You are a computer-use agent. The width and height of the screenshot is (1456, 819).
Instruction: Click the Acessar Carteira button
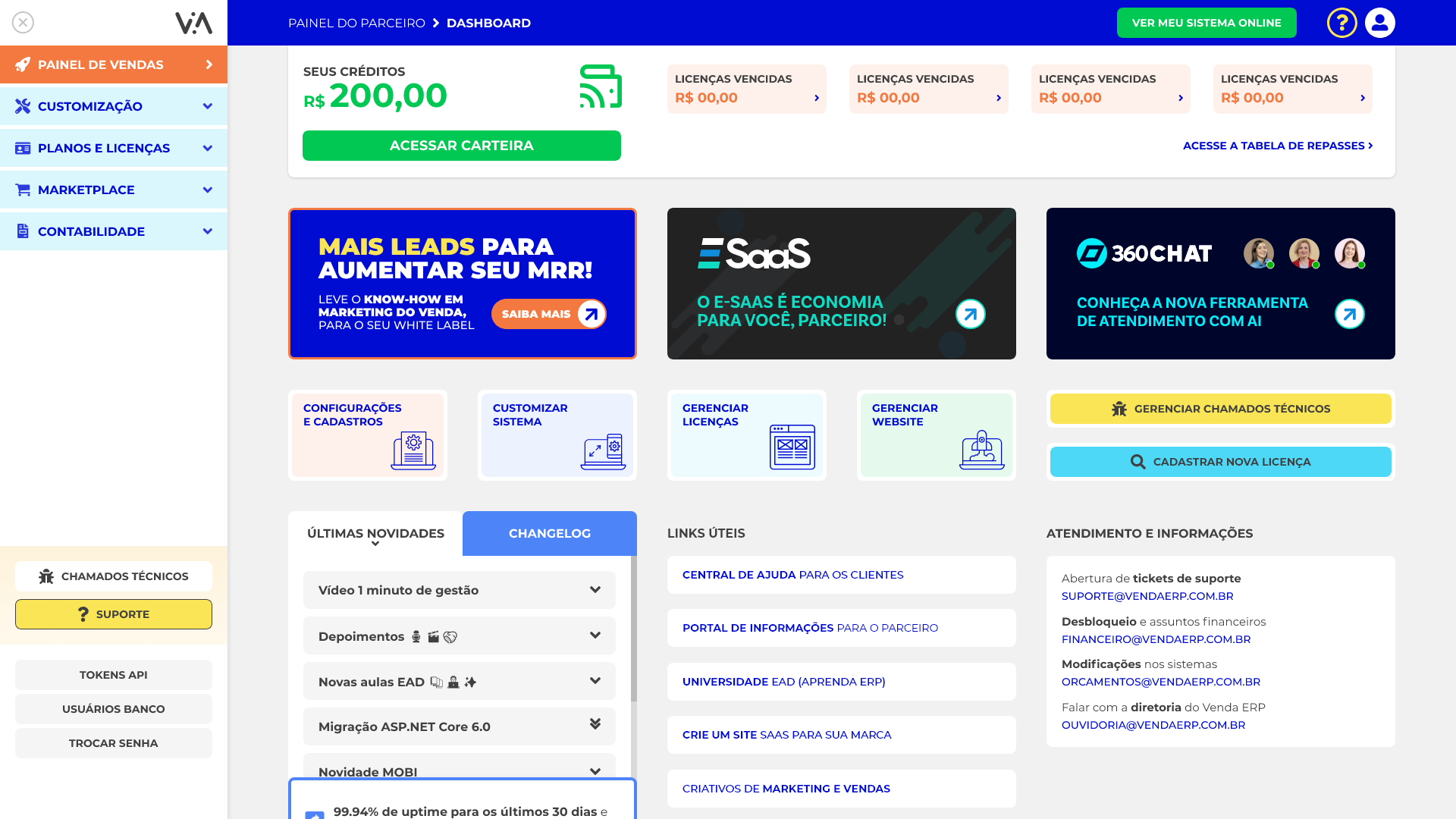[x=462, y=146]
